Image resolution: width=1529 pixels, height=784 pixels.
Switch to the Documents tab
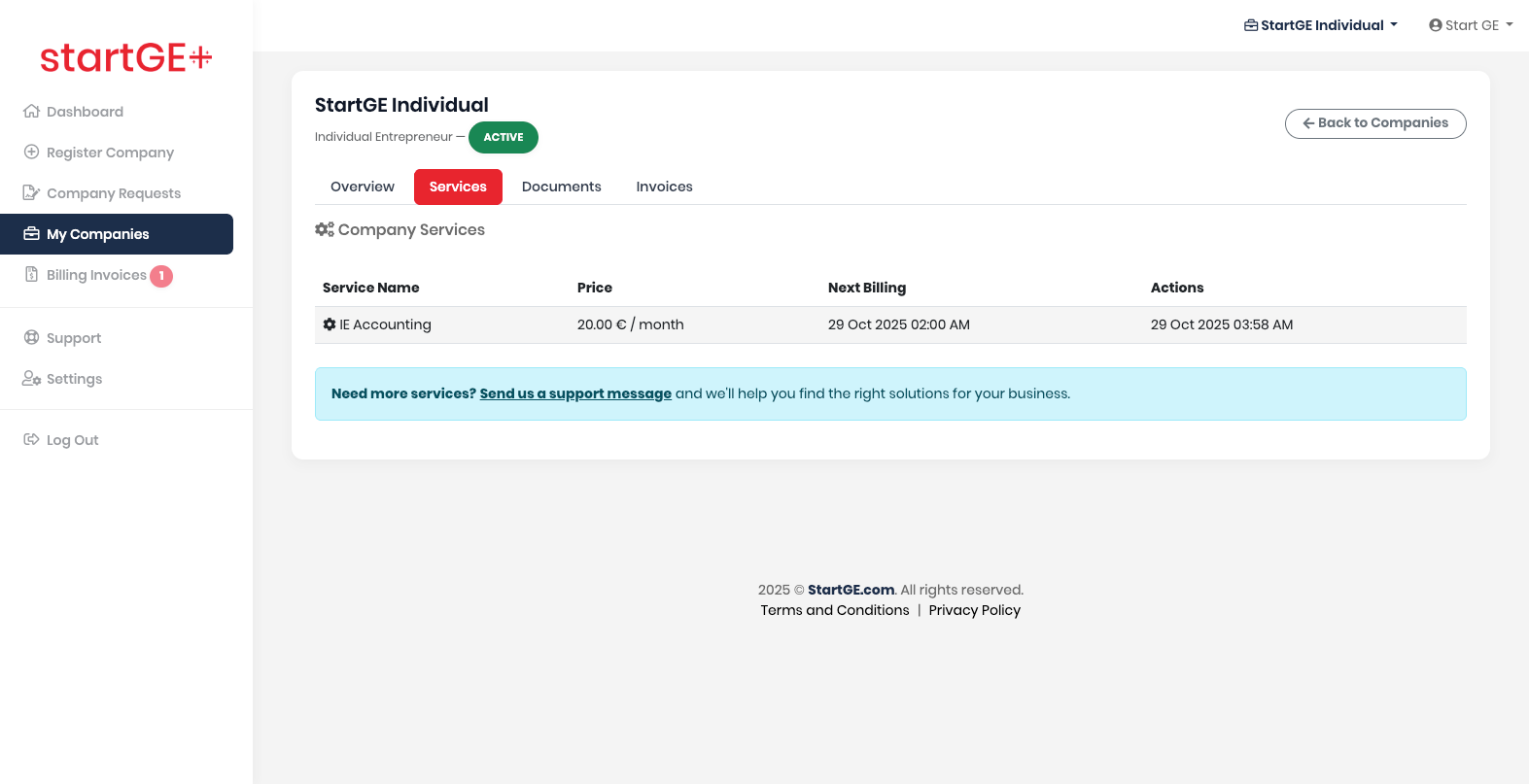pyautogui.click(x=561, y=187)
